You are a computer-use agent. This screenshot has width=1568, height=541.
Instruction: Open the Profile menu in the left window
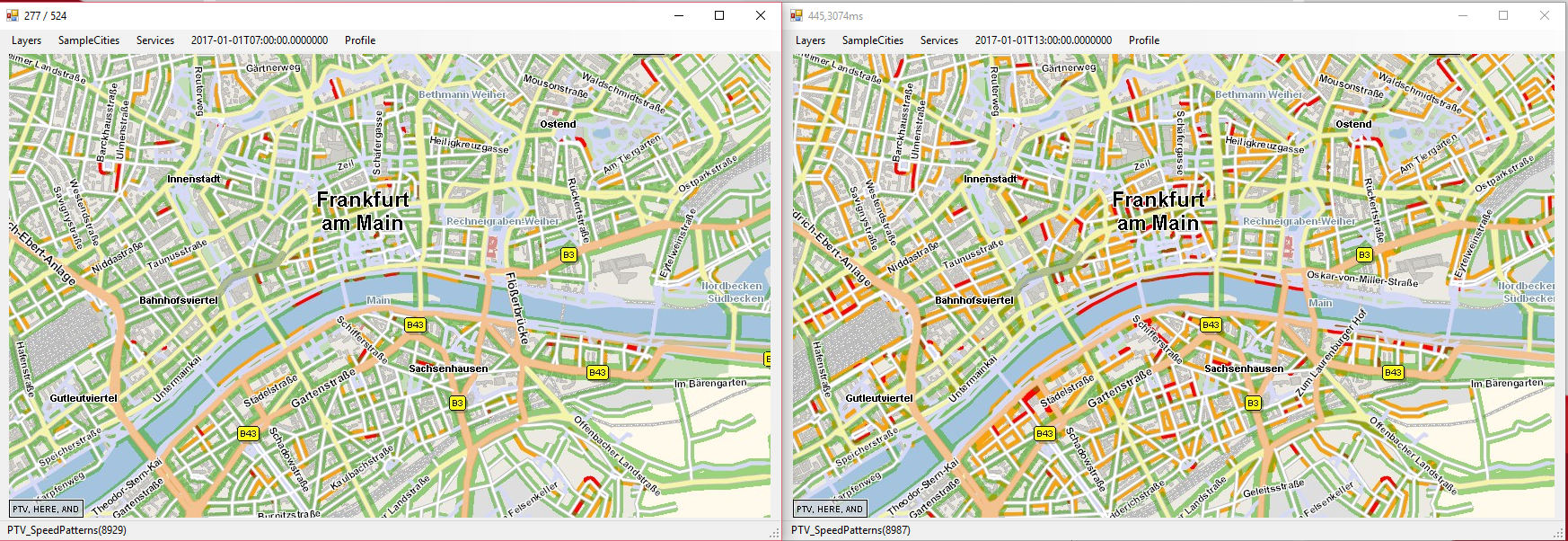[360, 40]
